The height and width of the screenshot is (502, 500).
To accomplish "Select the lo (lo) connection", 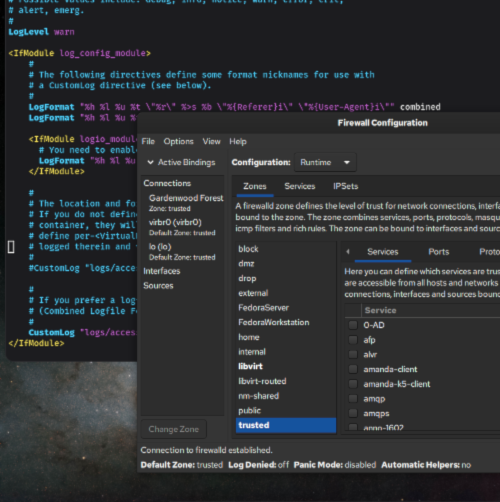I will (x=182, y=252).
